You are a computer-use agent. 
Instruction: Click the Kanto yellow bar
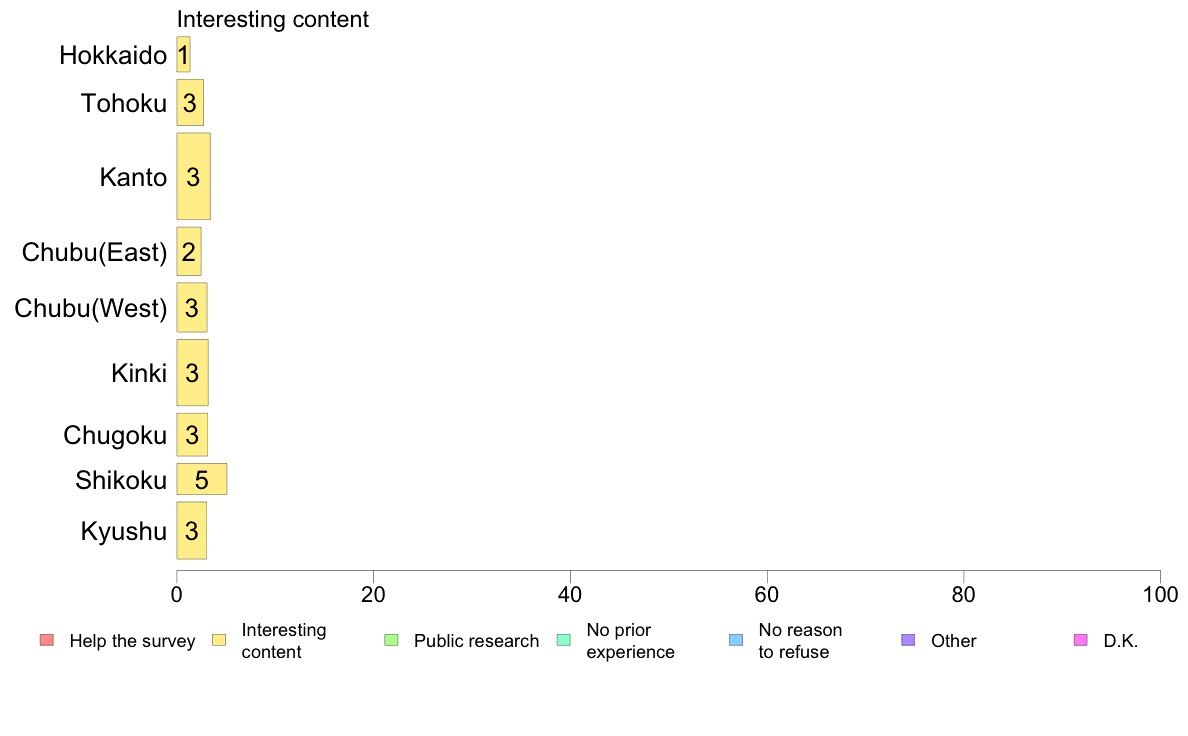coord(193,177)
